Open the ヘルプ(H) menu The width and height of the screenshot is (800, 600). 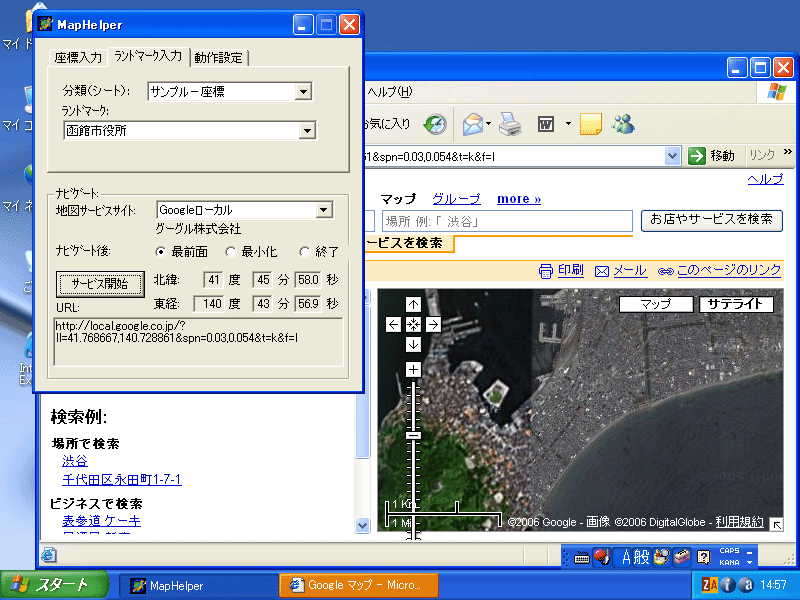click(x=389, y=92)
